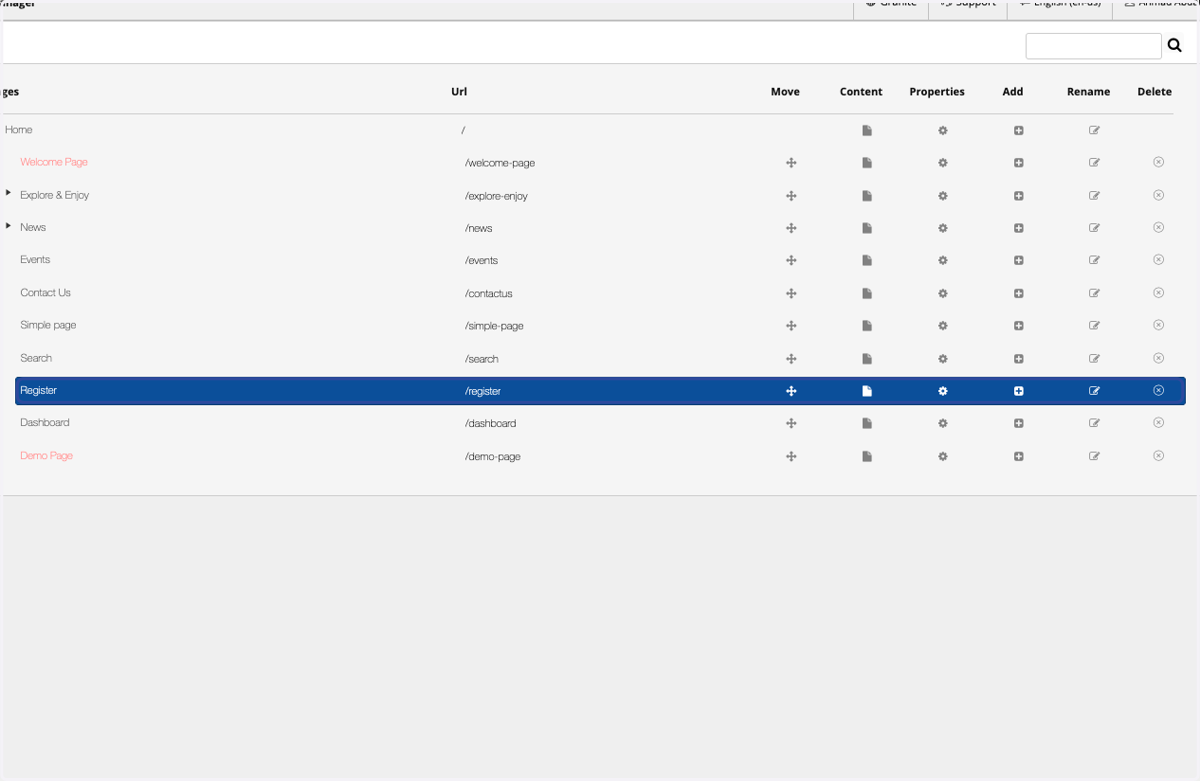
Task: Click the /simple-page url text
Action: point(494,326)
